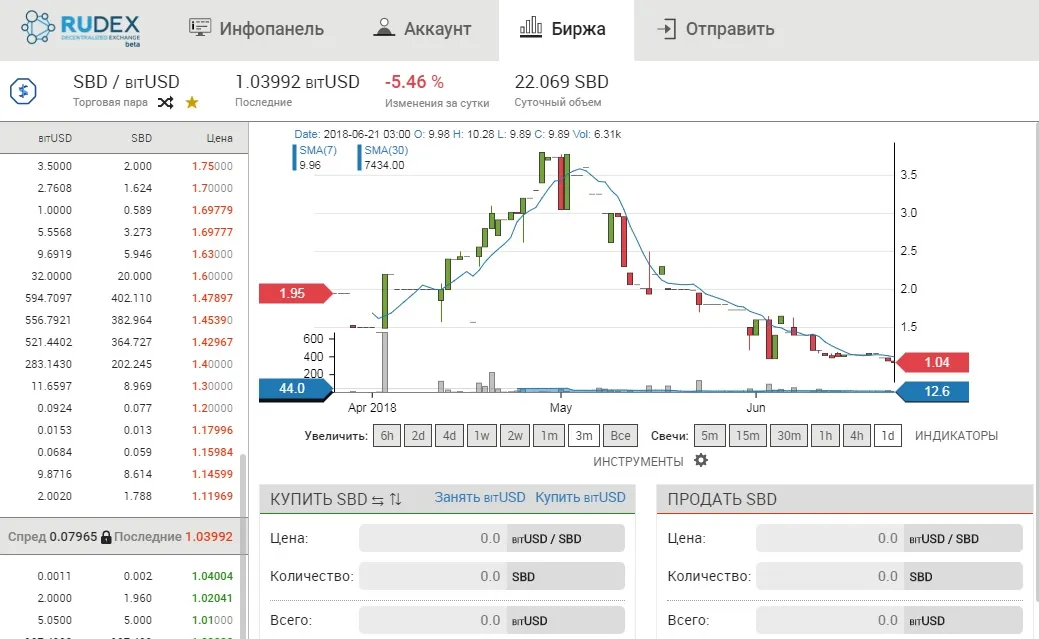Click sell Количество input field
This screenshot has width=1039, height=639.
click(830, 576)
